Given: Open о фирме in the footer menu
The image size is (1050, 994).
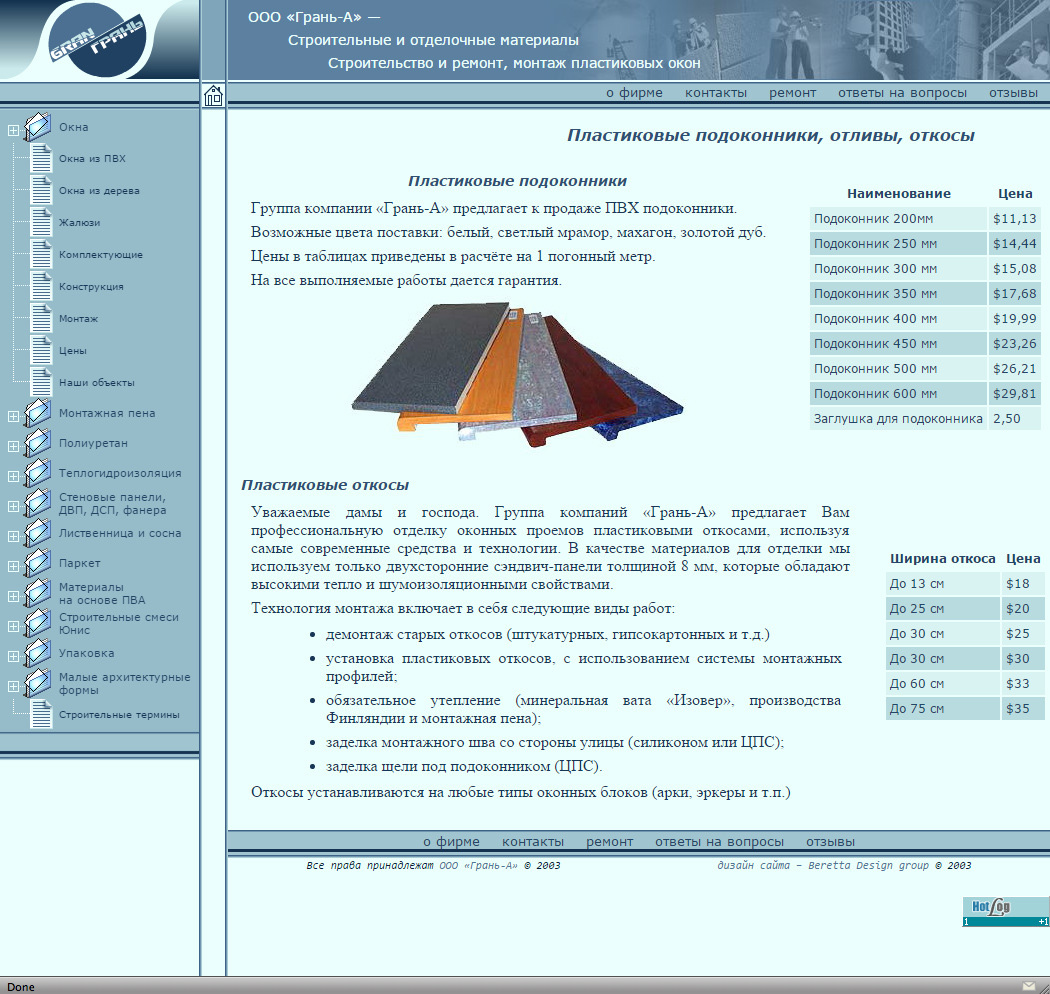Looking at the screenshot, I should pos(451,842).
